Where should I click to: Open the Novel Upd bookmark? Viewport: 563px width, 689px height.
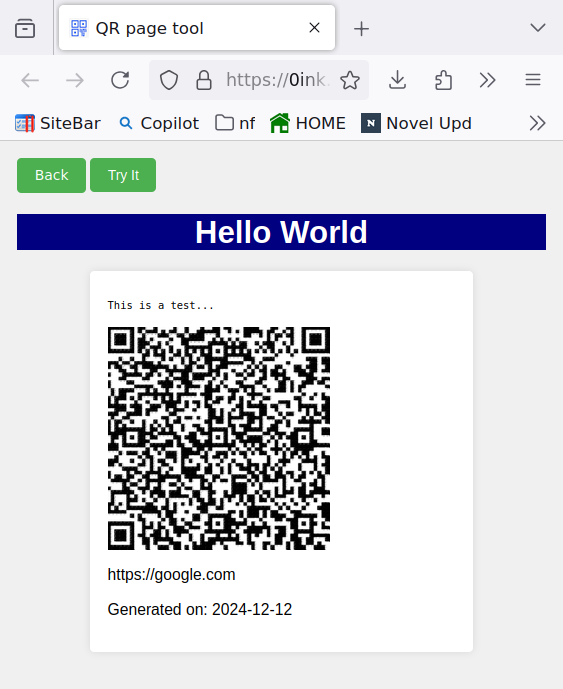coord(416,123)
